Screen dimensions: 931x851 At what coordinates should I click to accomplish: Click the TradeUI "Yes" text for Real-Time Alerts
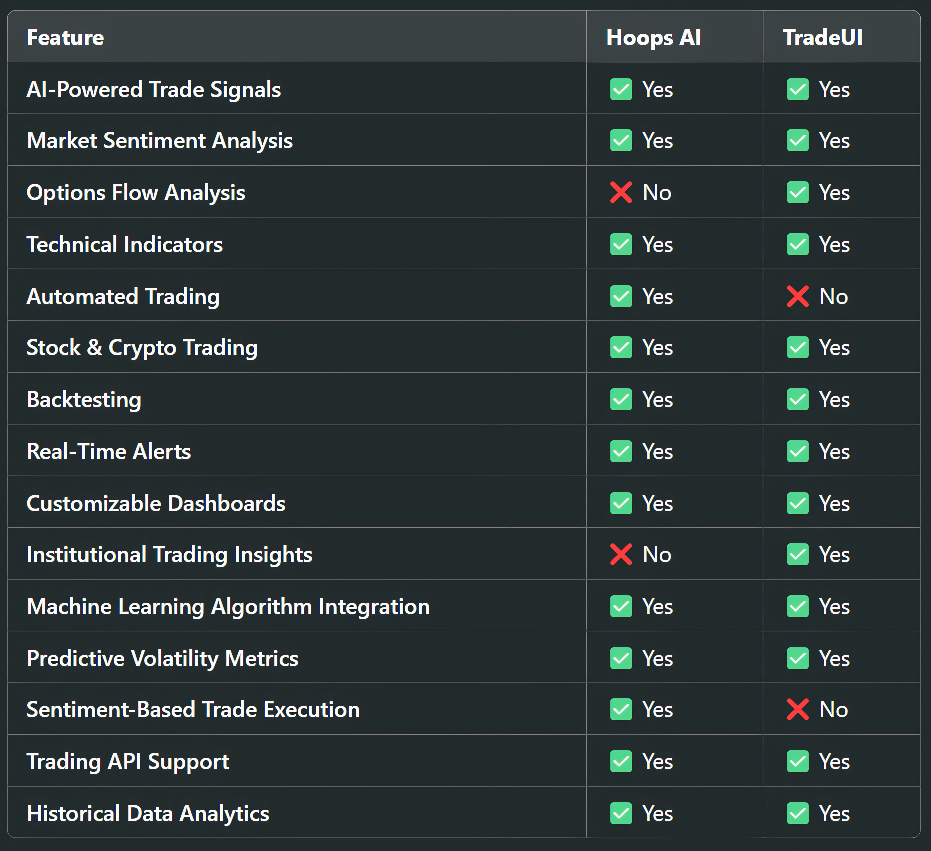[x=834, y=452]
